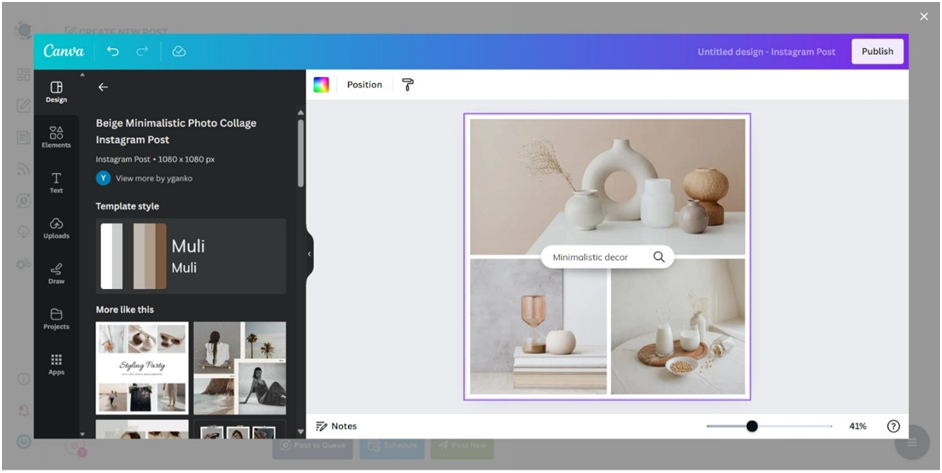Select the Styling Party template thumbnail

click(142, 368)
